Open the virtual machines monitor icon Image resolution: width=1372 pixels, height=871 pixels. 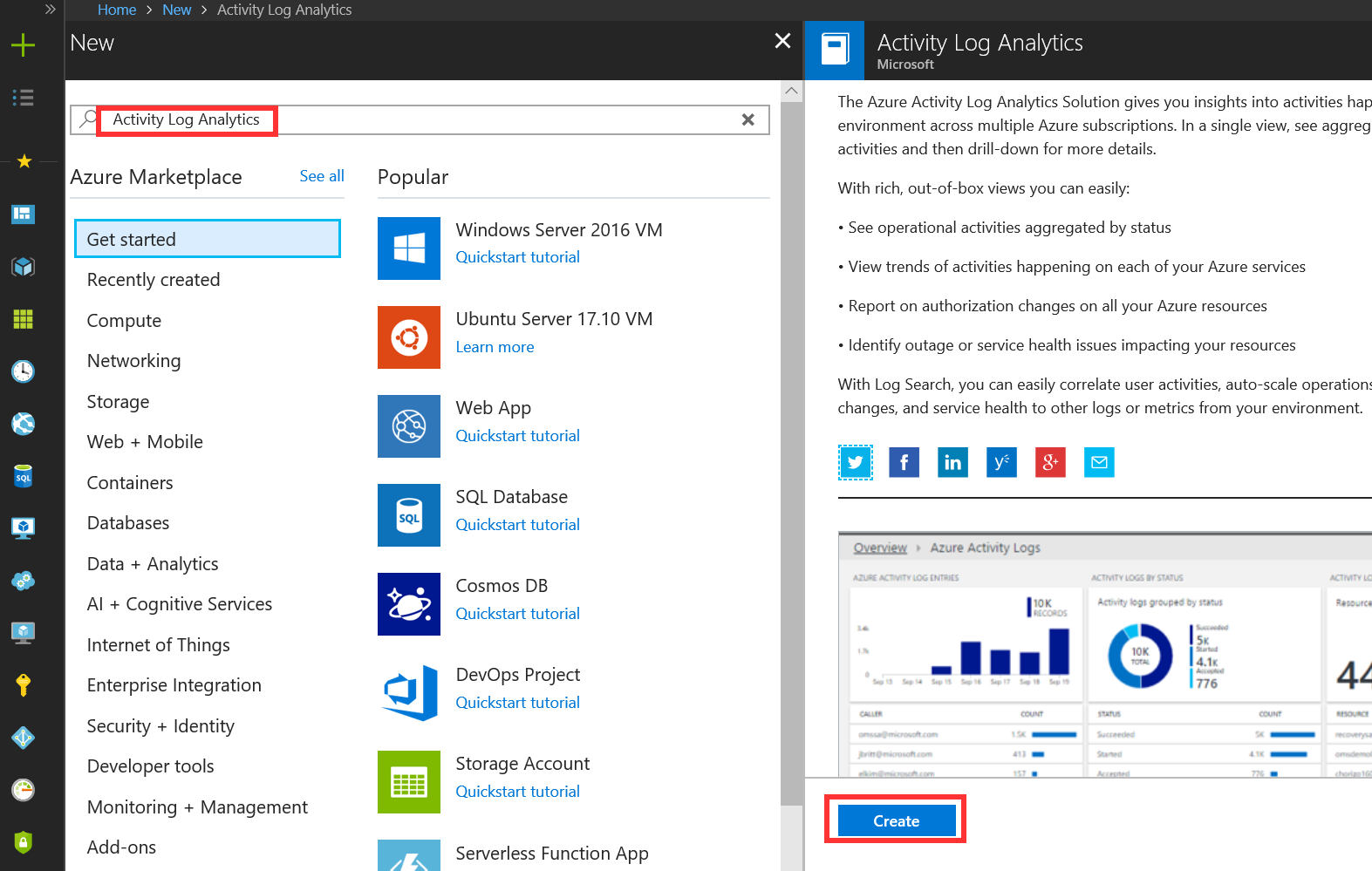(24, 528)
